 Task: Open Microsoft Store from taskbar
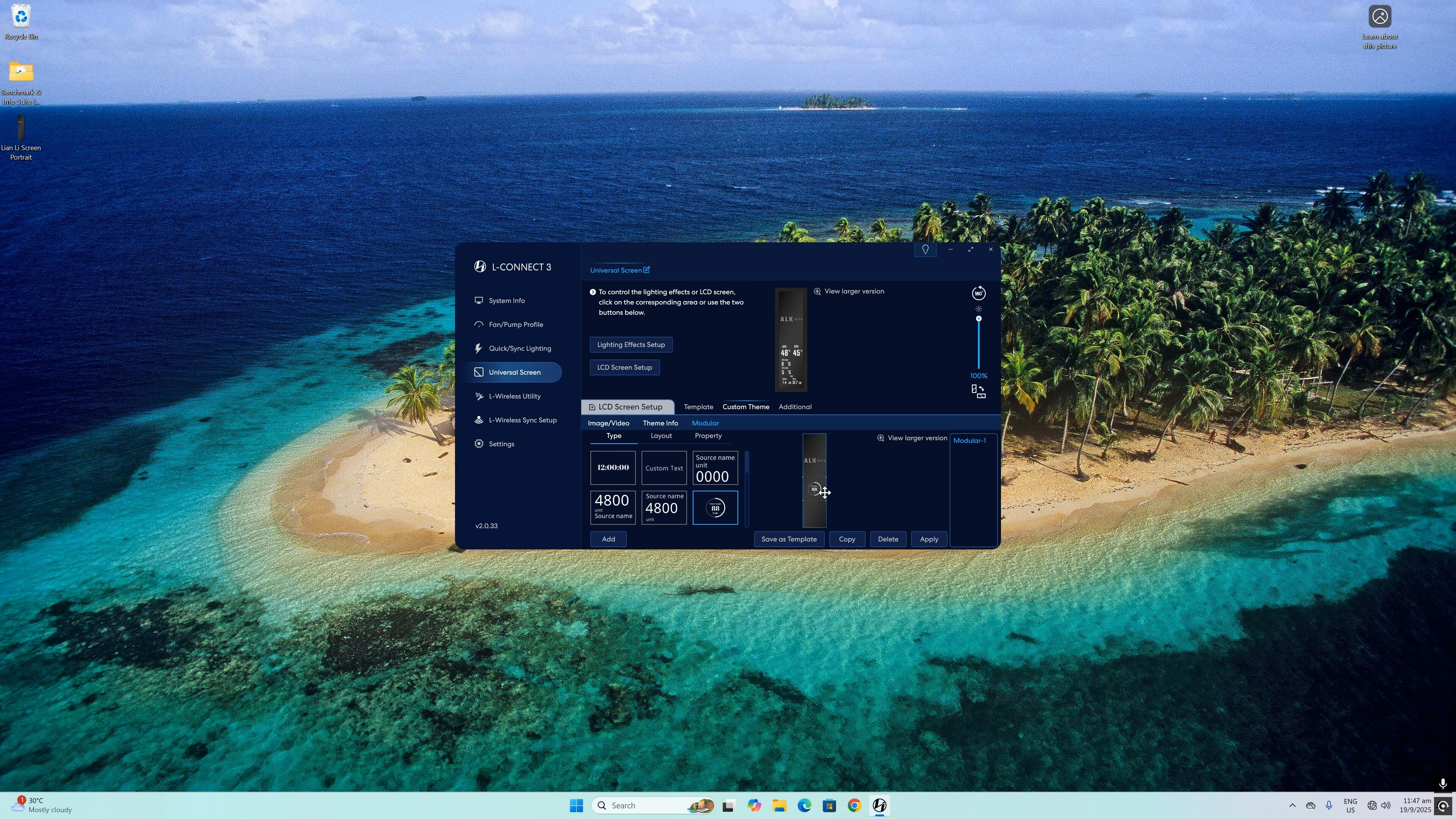tap(829, 805)
